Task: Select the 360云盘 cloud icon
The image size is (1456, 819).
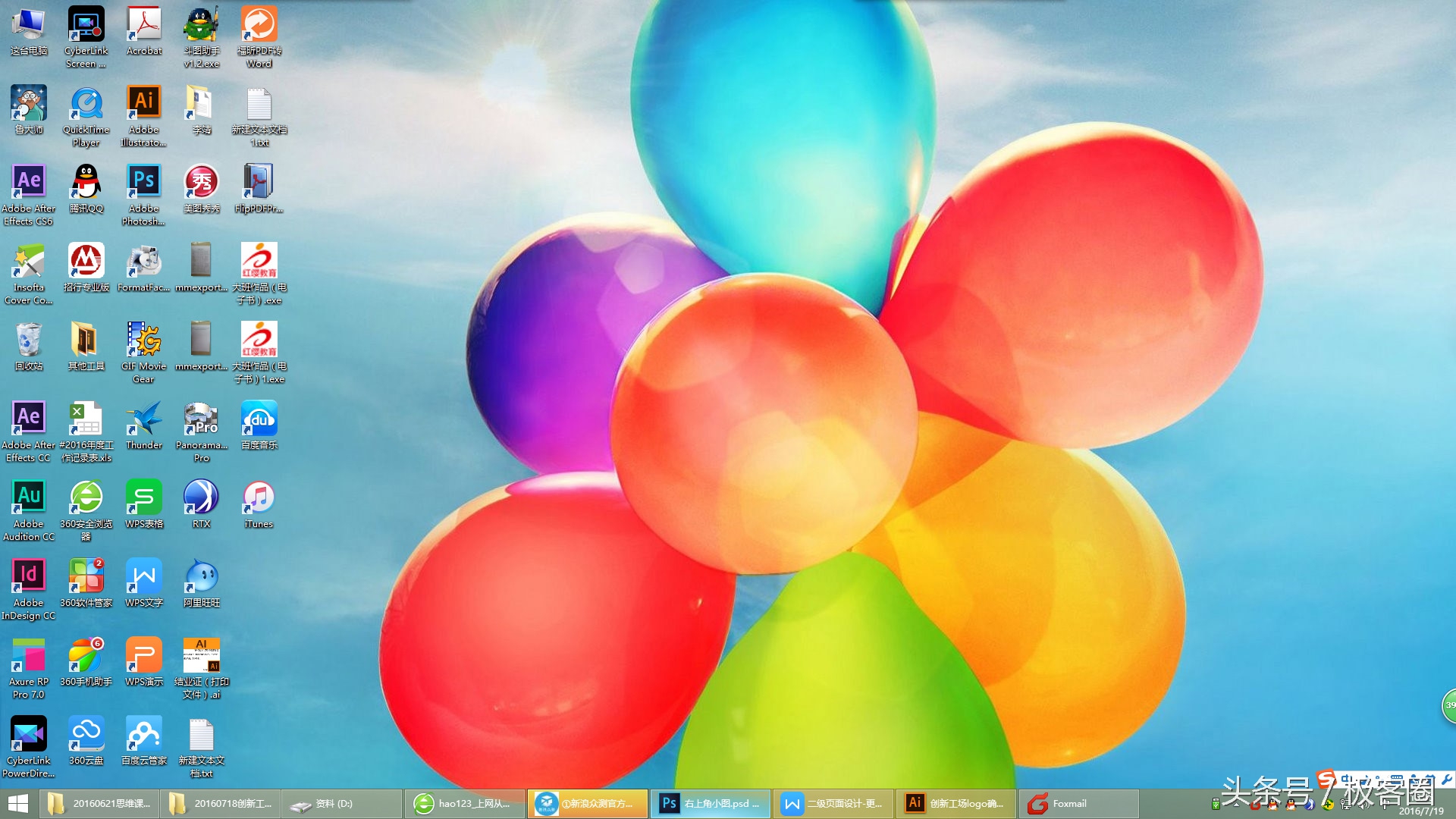Action: click(86, 735)
